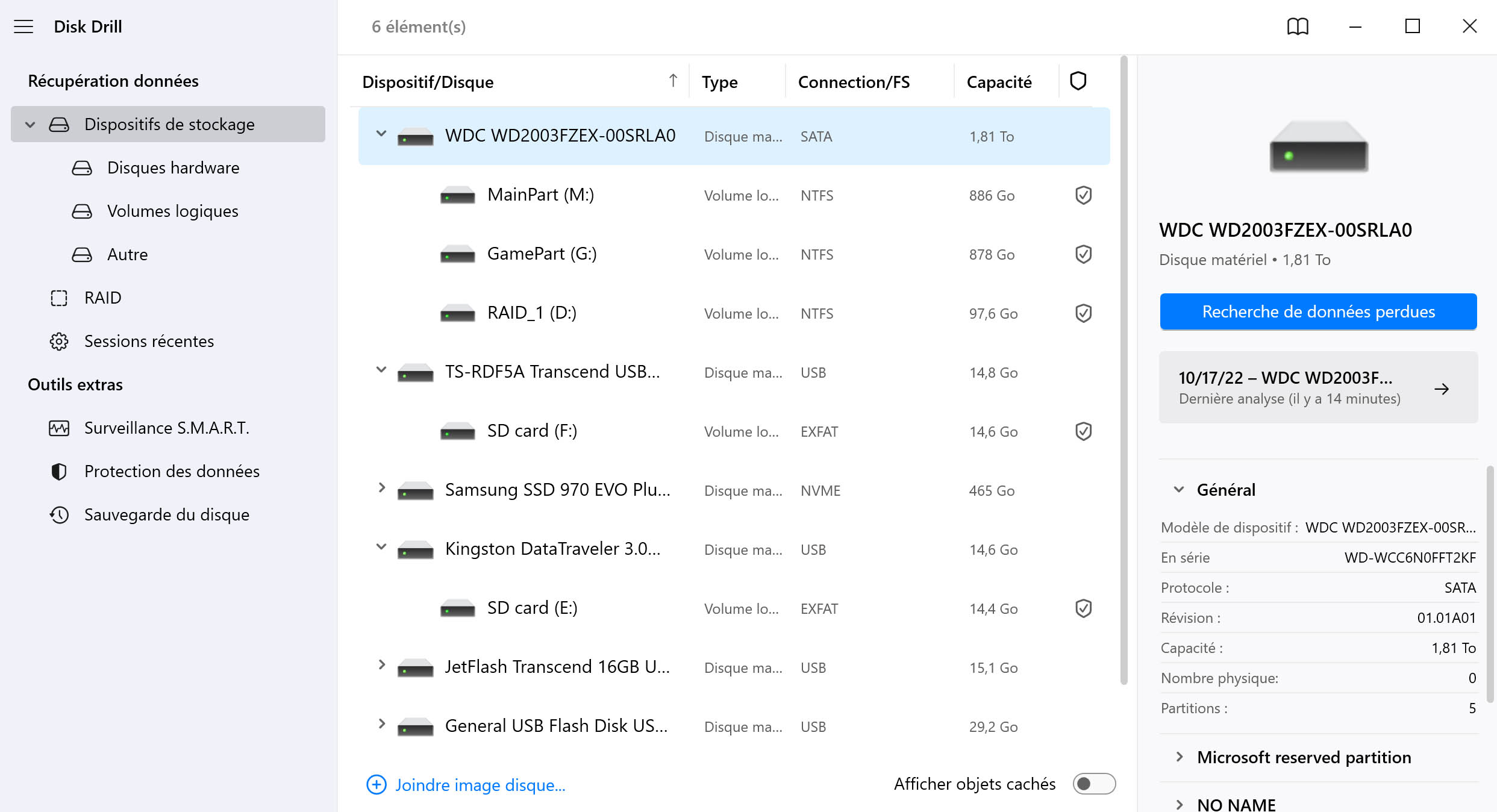
Task: Click the Disques hardware drive icon
Action: click(x=82, y=168)
